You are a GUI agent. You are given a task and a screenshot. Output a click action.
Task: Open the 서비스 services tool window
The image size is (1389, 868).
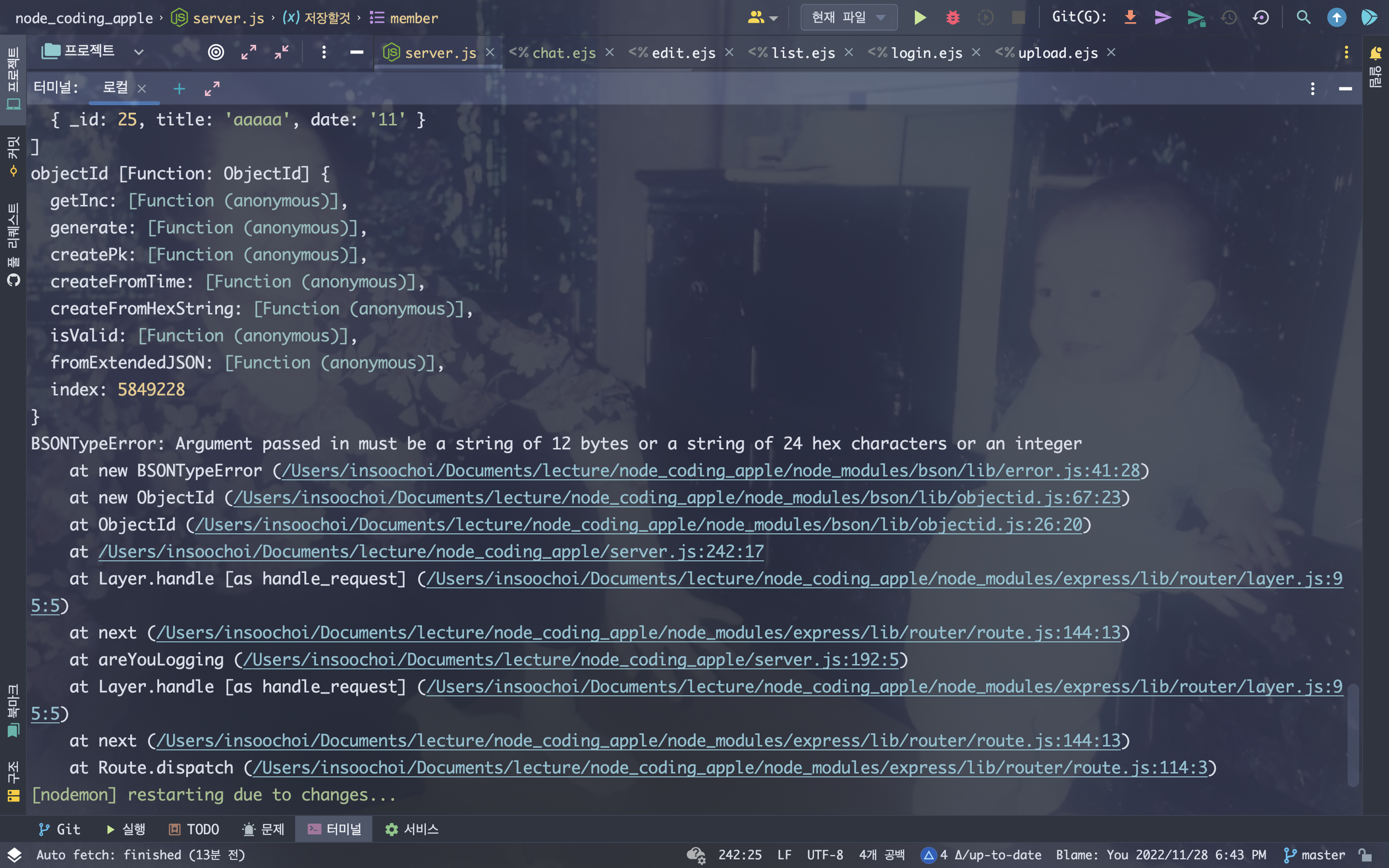pos(412,829)
